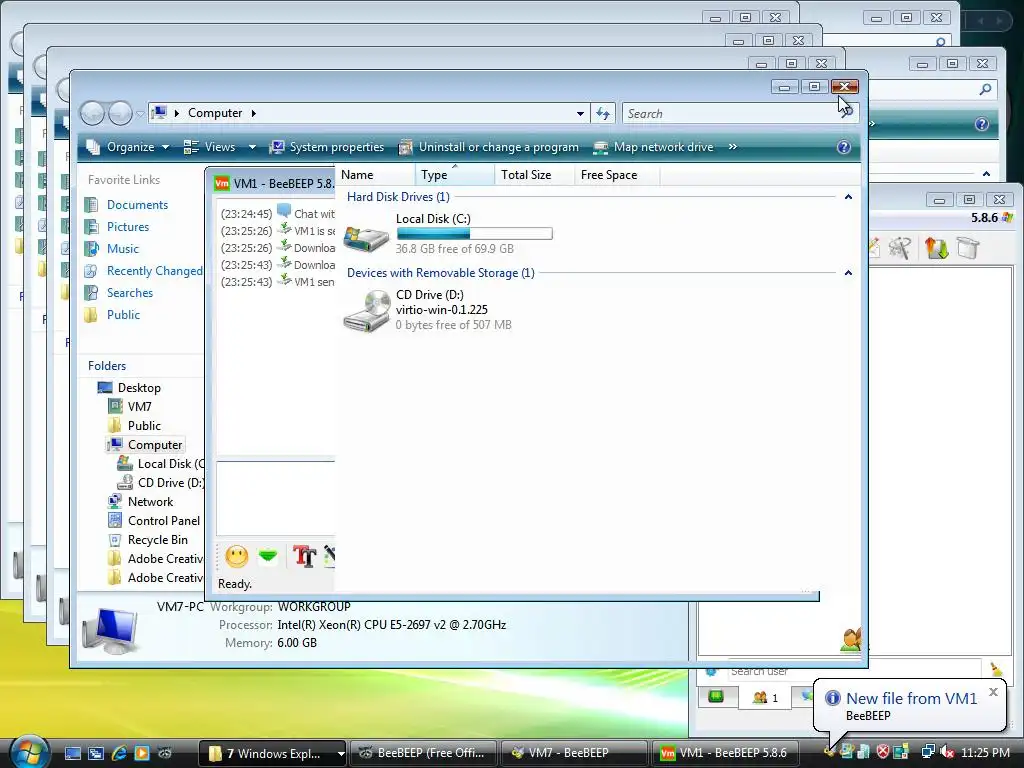This screenshot has width=1024, height=768.
Task: Open the Views dropdown arrow
Action: point(252,148)
